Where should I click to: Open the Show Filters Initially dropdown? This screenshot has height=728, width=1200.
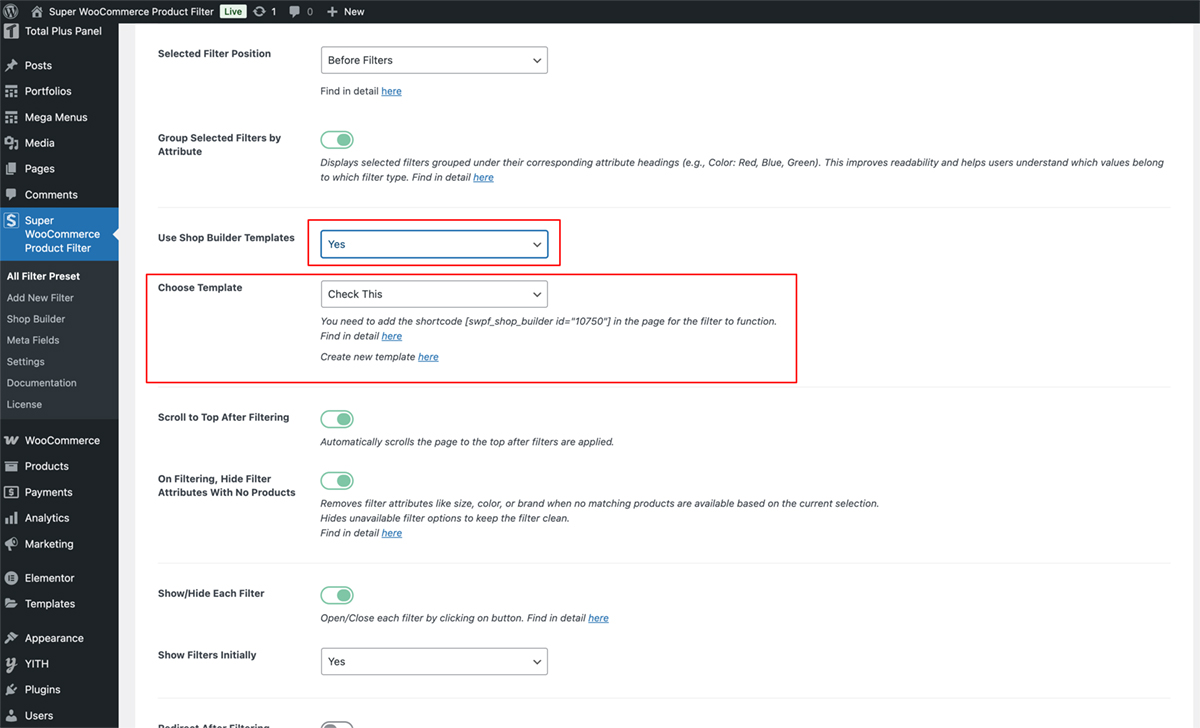click(434, 661)
